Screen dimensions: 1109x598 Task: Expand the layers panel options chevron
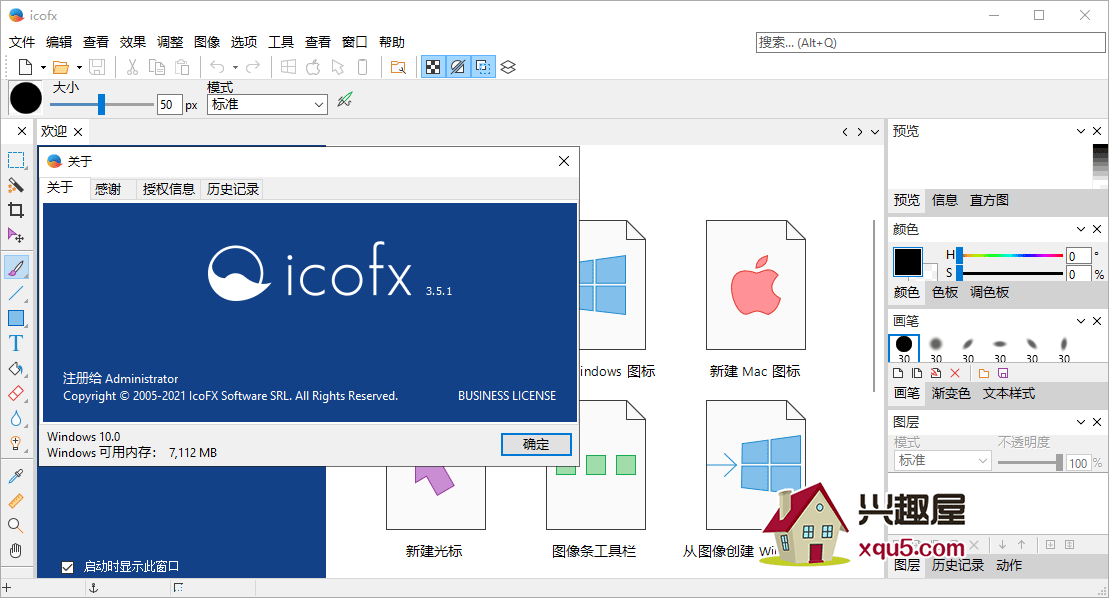1081,422
